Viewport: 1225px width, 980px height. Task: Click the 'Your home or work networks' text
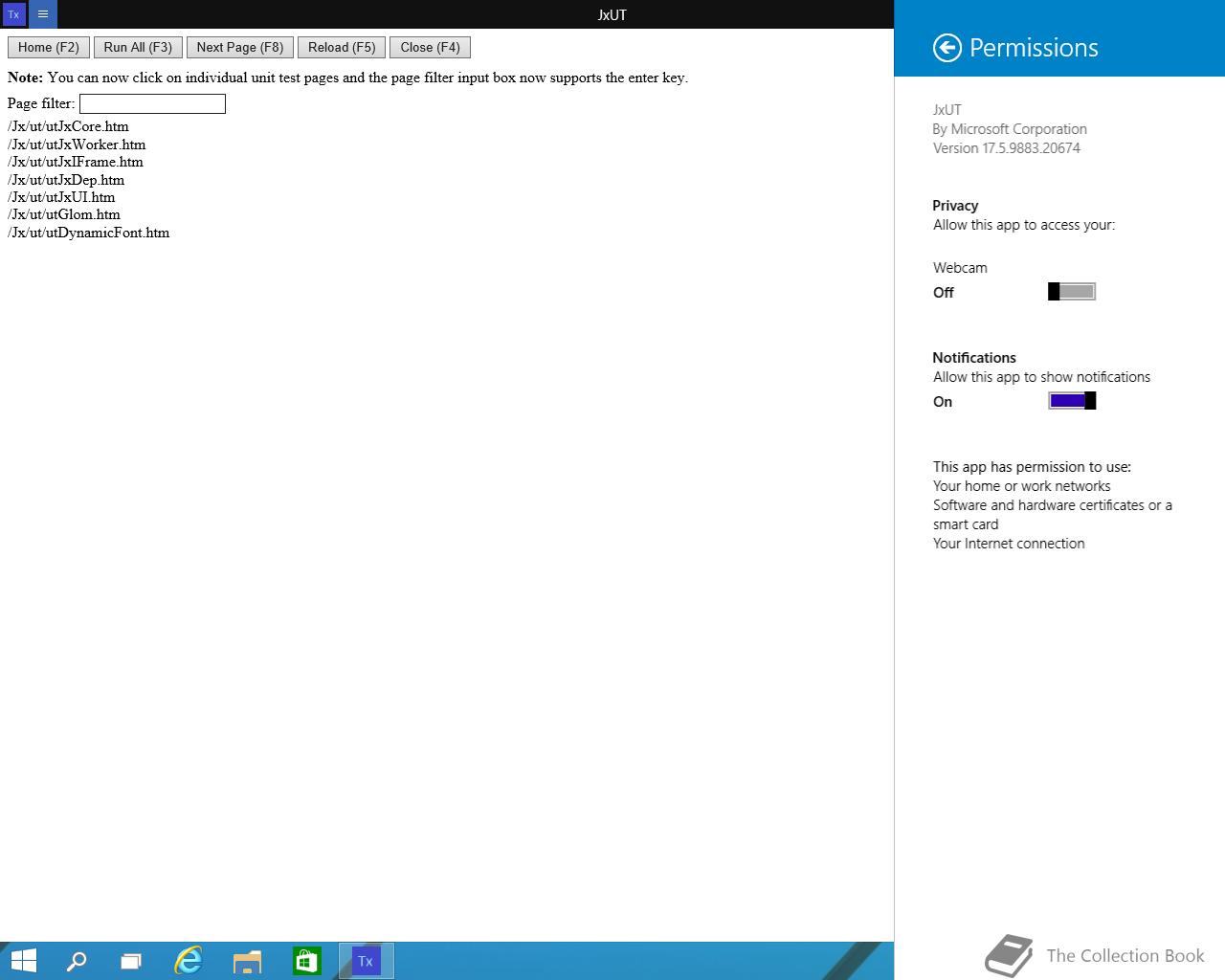[1021, 486]
